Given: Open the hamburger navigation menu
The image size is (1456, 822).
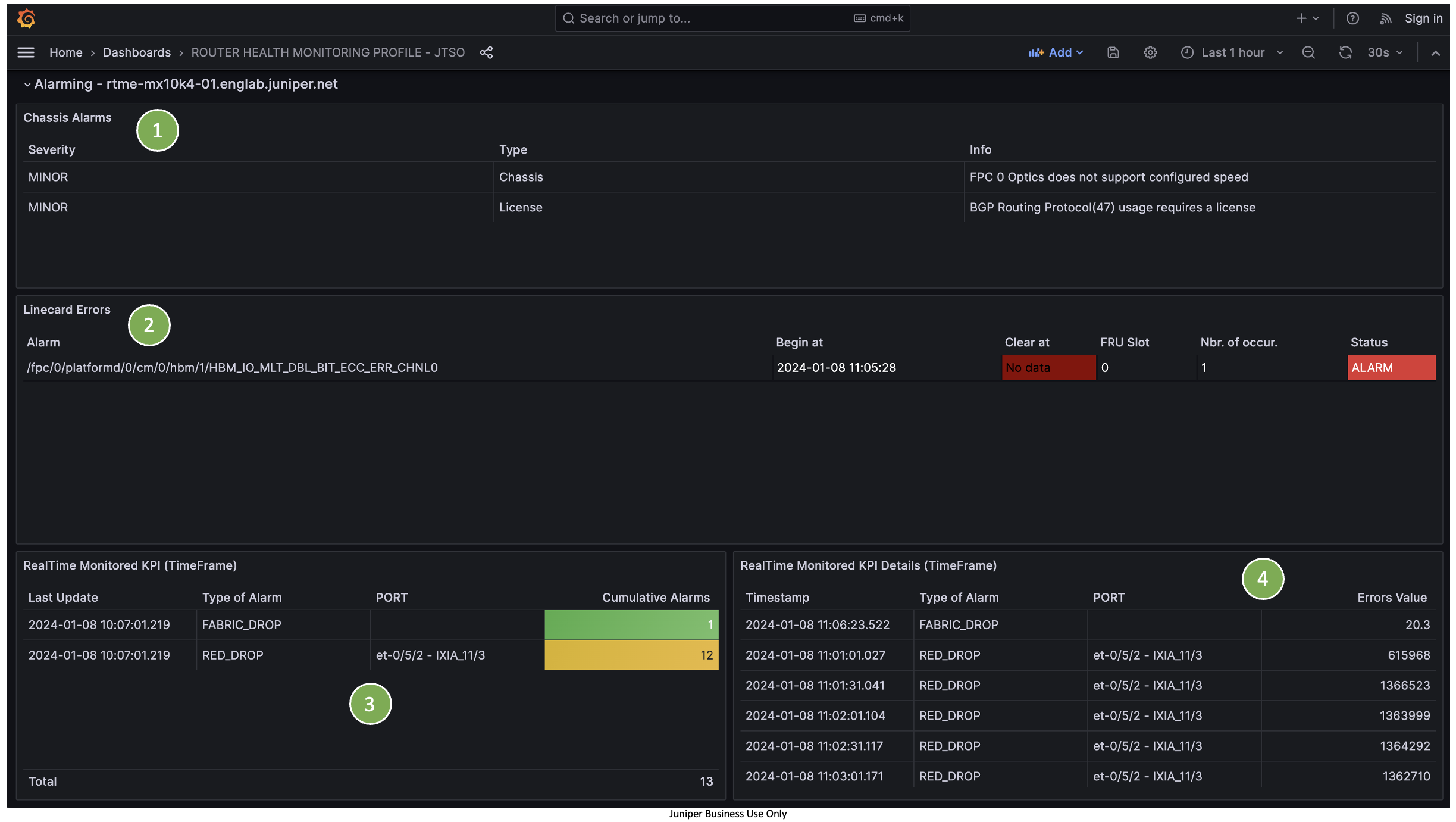Looking at the screenshot, I should tap(26, 52).
